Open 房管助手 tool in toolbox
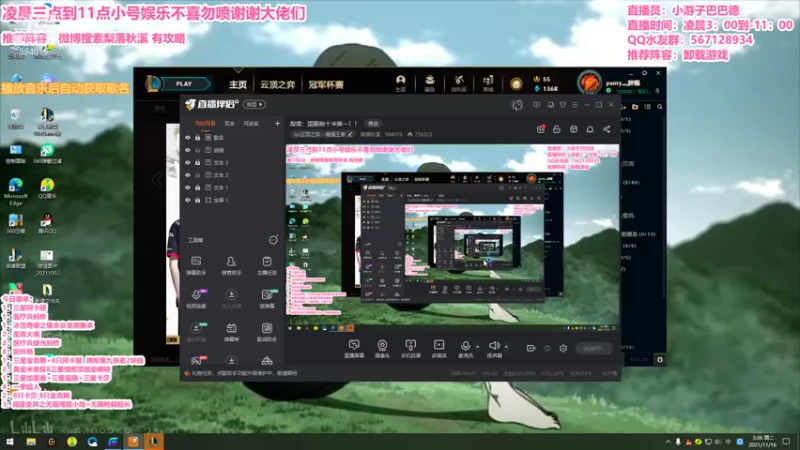This screenshot has width=800, height=450. 231,266
